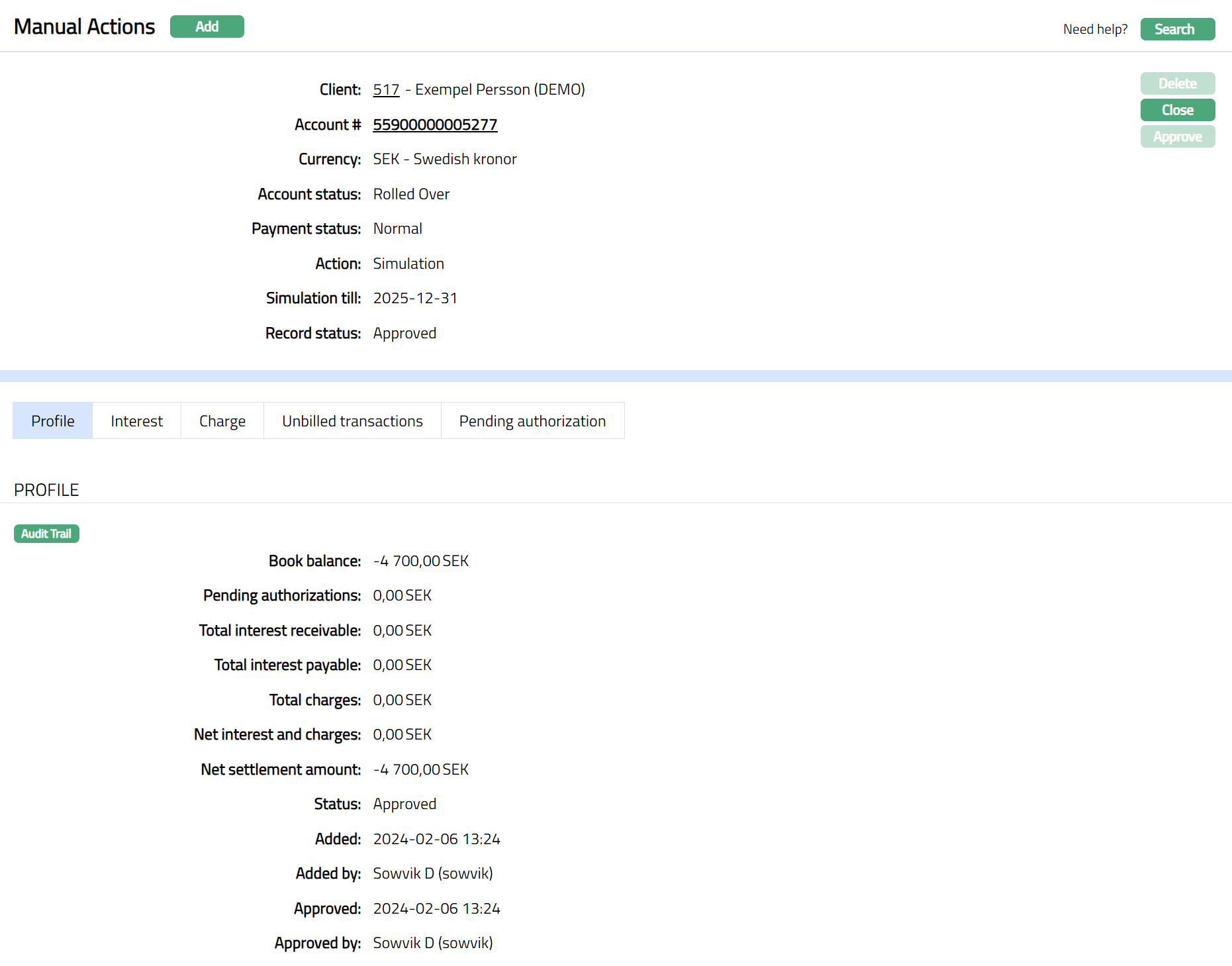Click the Book balance amount value
The height and width of the screenshot is (966, 1232).
coord(420,561)
